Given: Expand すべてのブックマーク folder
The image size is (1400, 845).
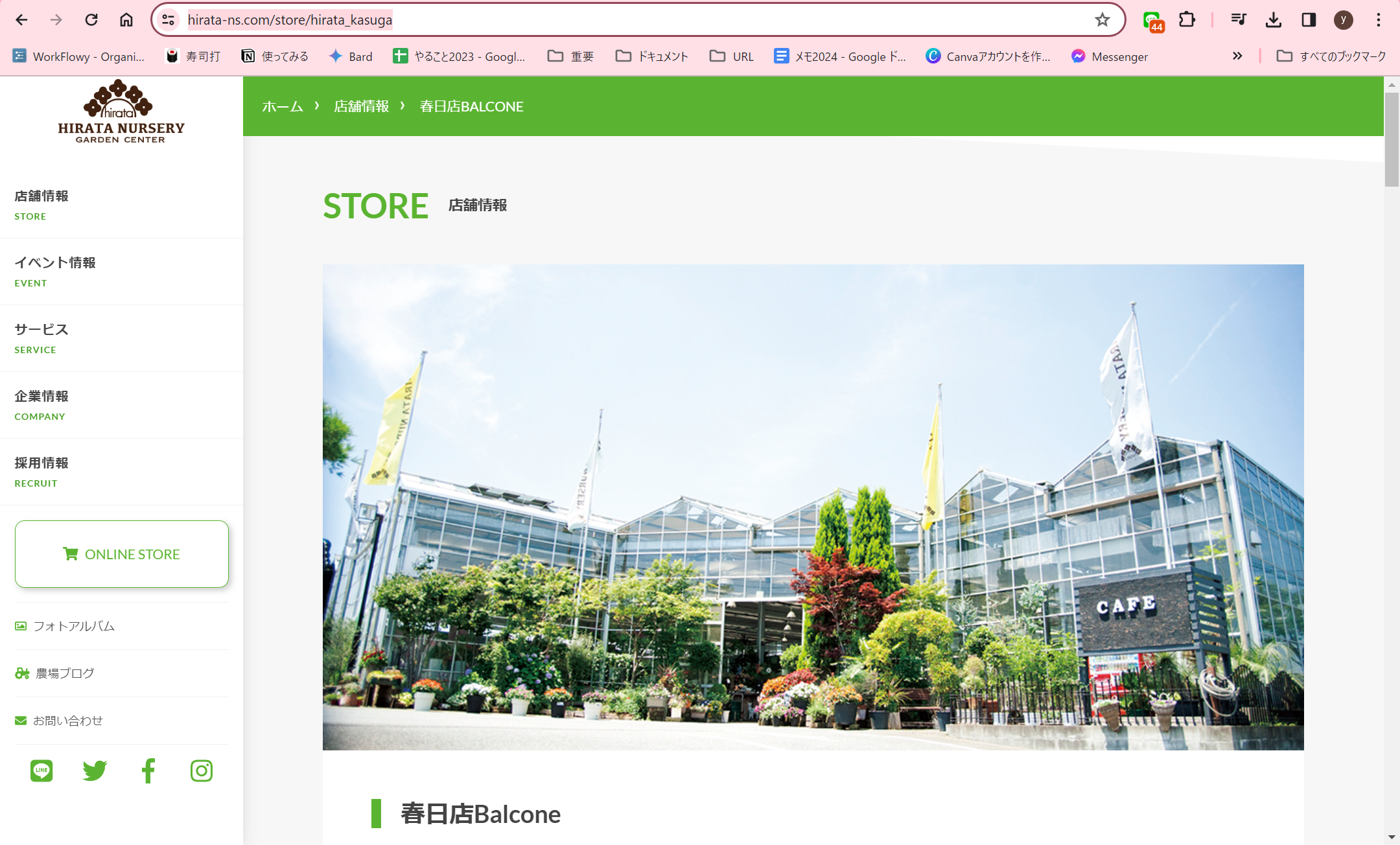Looking at the screenshot, I should point(1331,56).
